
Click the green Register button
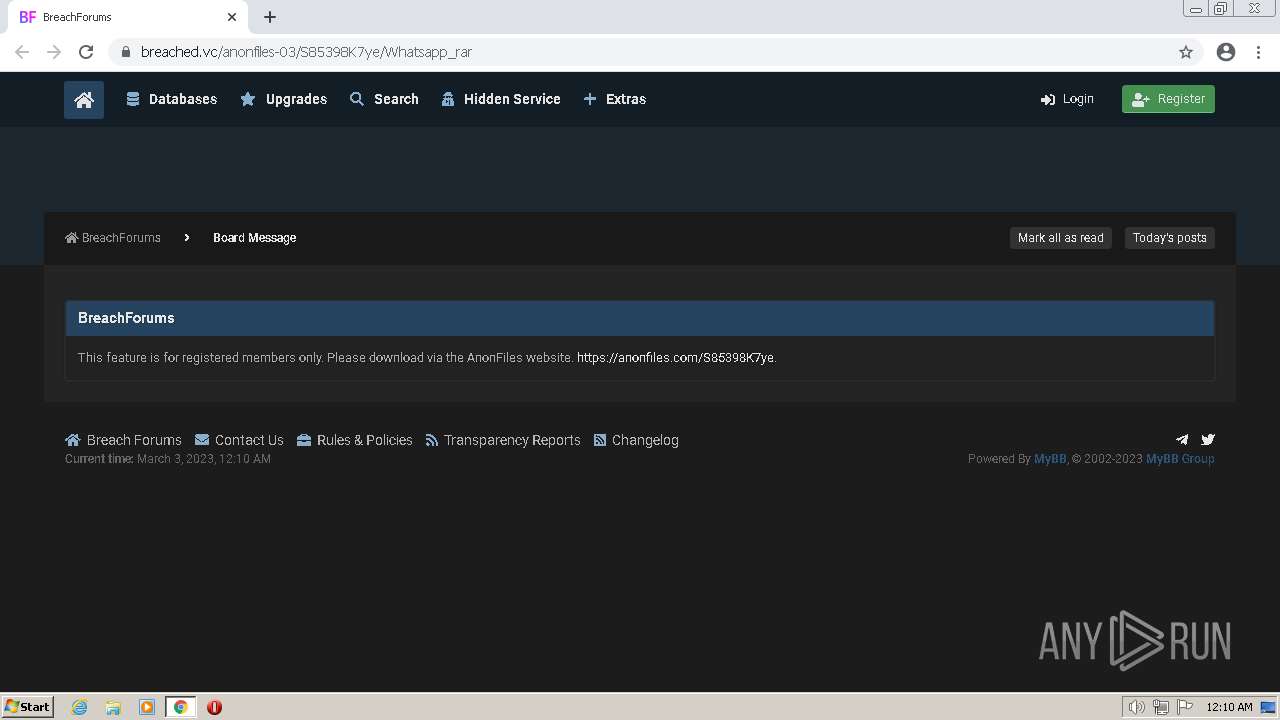[x=1168, y=99]
